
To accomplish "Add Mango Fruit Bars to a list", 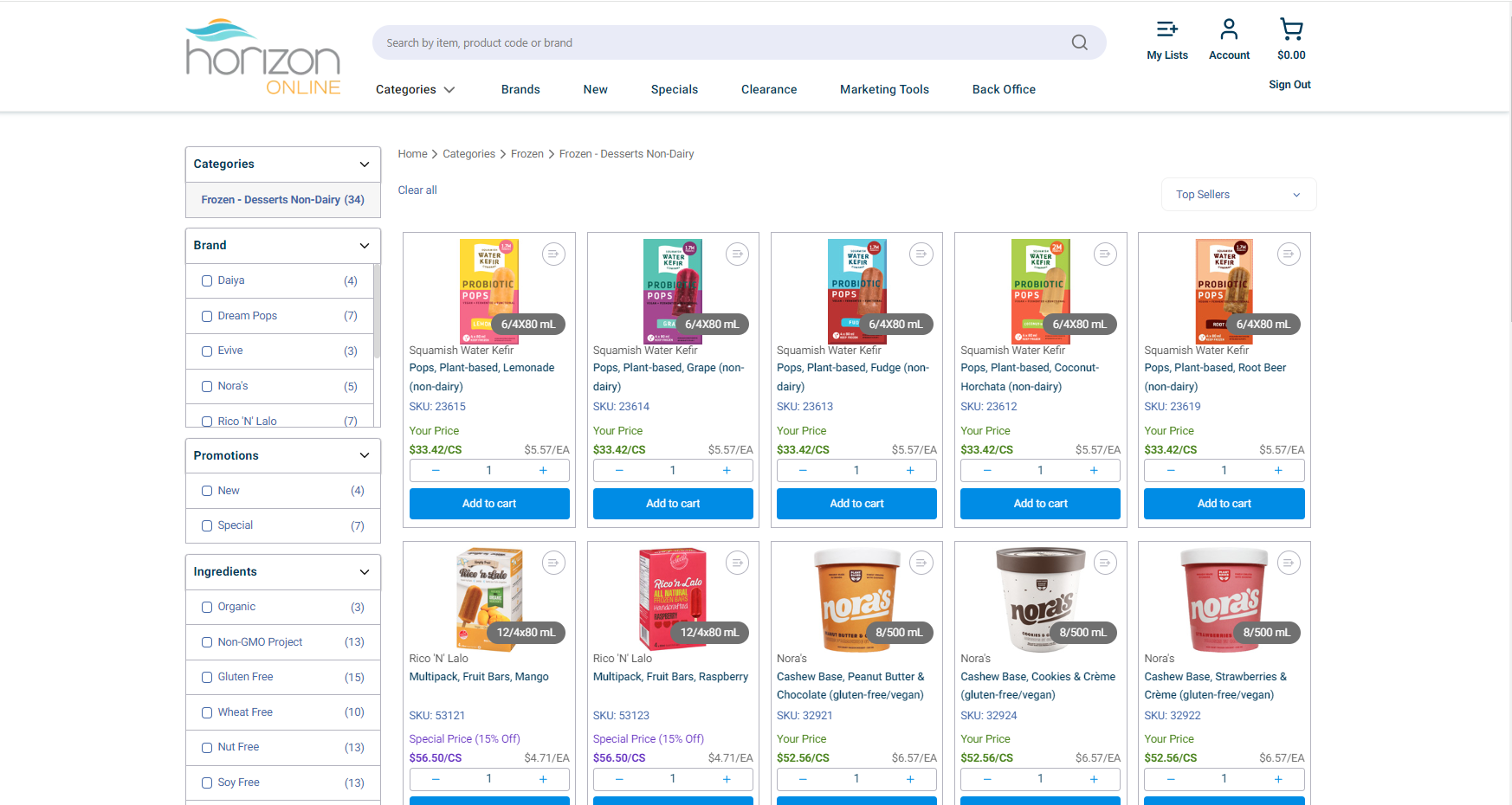I will pos(553,563).
